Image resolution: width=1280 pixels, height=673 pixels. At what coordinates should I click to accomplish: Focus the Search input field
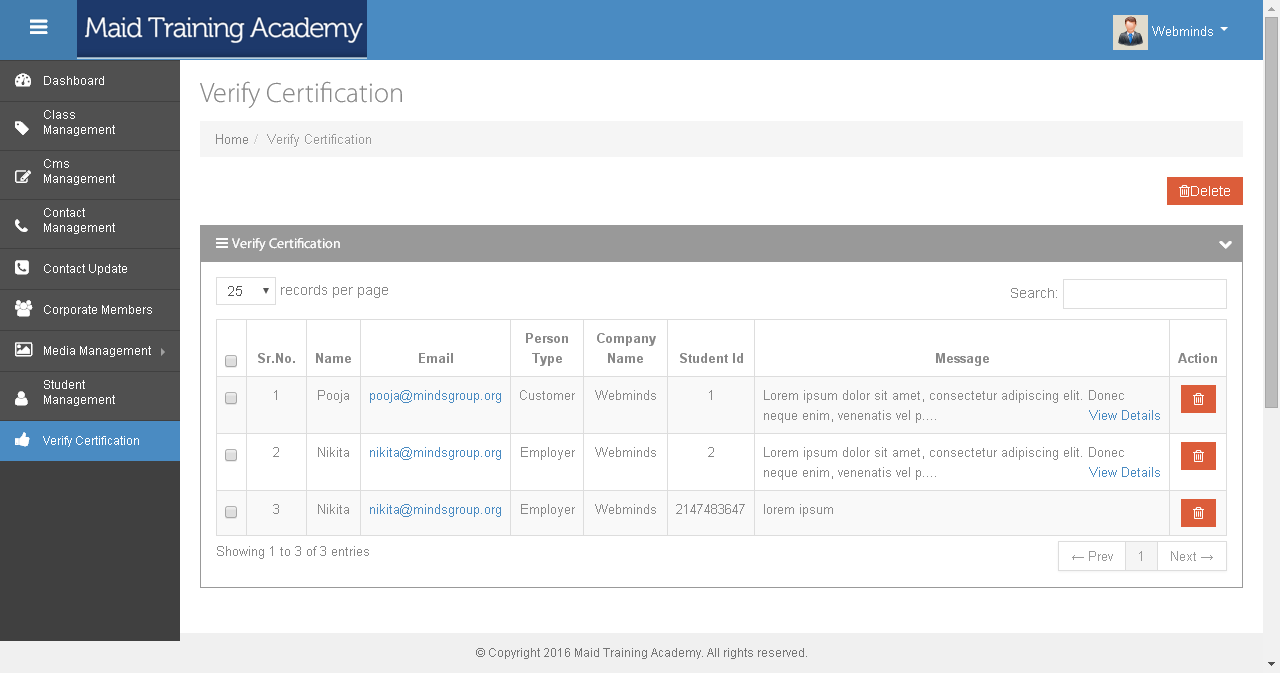[1144, 293]
